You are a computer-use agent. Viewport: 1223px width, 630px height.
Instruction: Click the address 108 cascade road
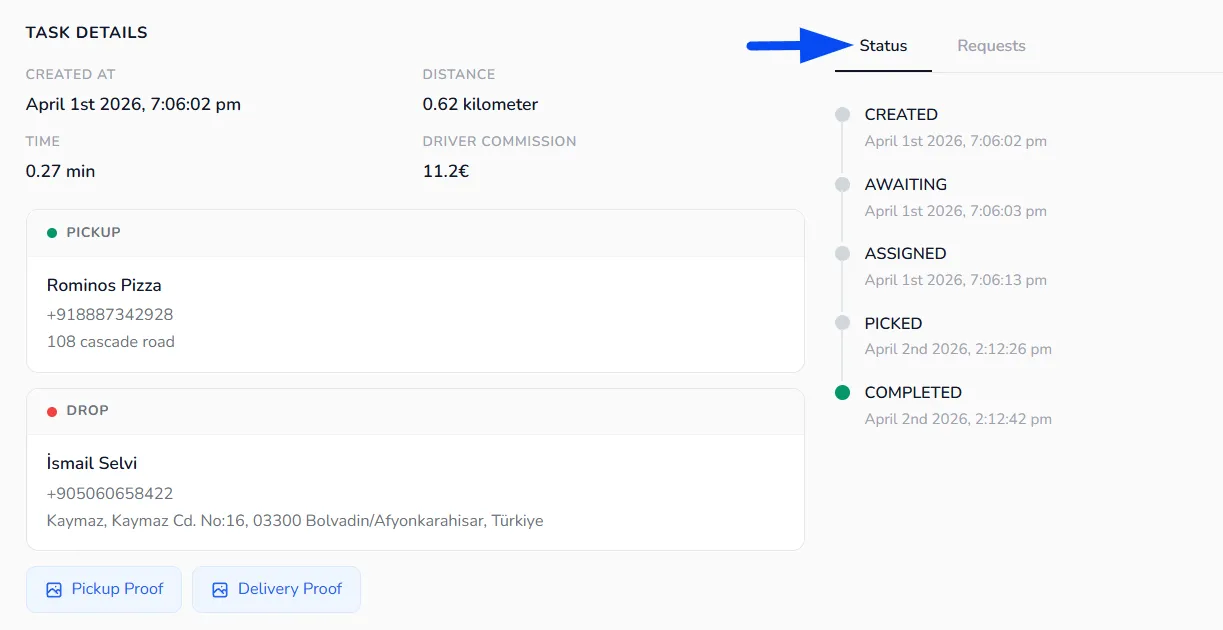(x=111, y=341)
